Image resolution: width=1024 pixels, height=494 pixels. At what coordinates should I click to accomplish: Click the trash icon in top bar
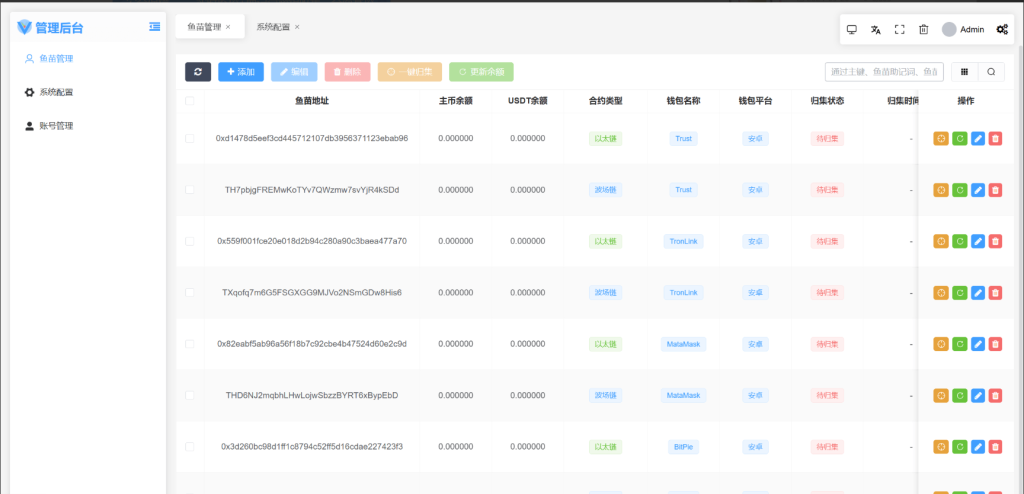[x=923, y=29]
